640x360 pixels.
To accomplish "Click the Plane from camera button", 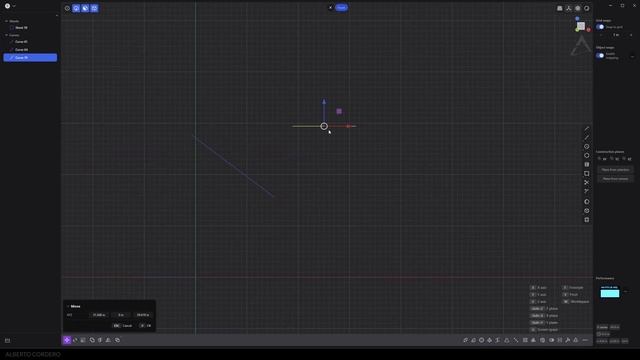I will pyautogui.click(x=616, y=179).
